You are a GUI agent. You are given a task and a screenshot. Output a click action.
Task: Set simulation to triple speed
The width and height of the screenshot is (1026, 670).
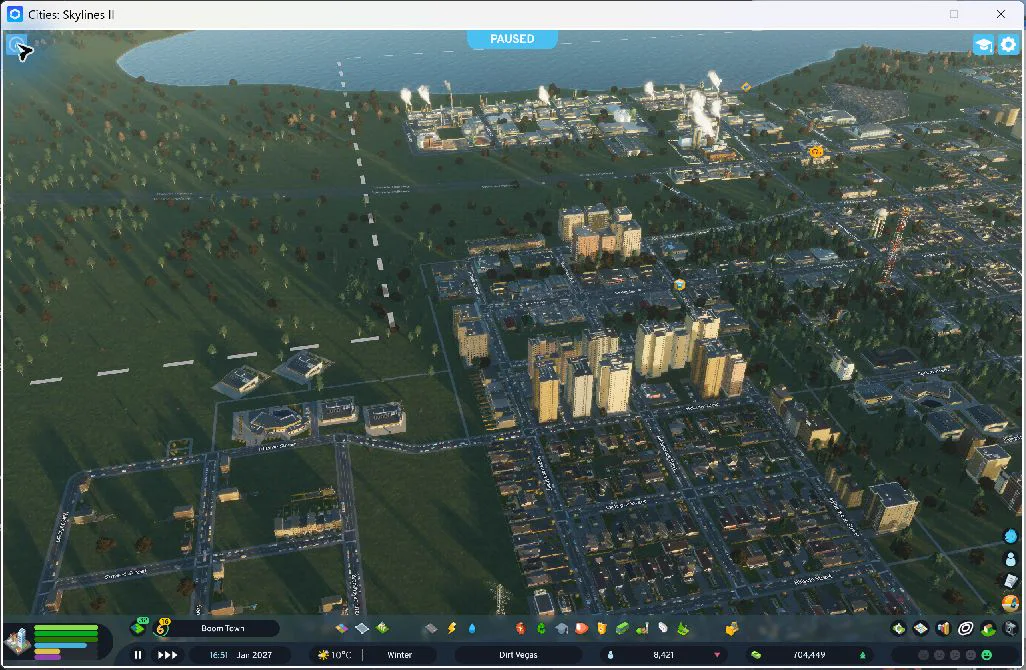click(168, 654)
